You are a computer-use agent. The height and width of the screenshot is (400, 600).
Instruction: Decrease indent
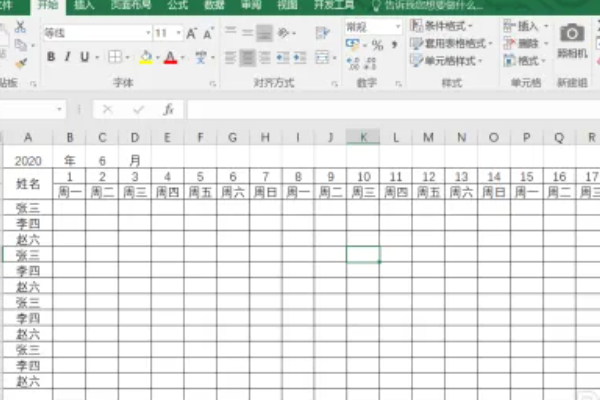coord(283,58)
